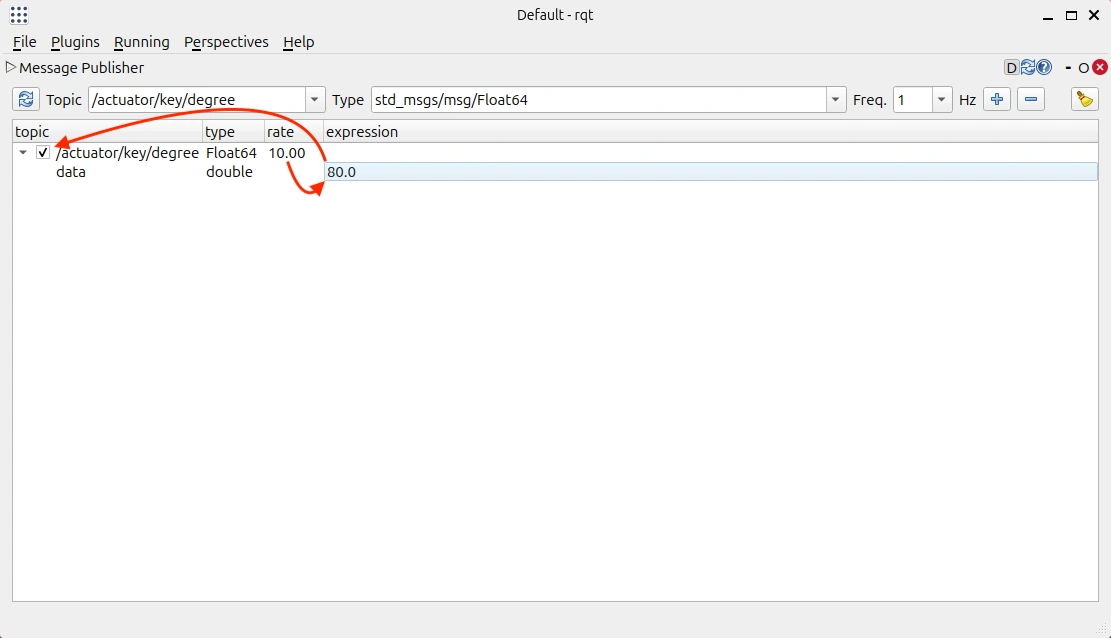Close Message Publisher with the red X
1111x638 pixels.
coord(1100,67)
